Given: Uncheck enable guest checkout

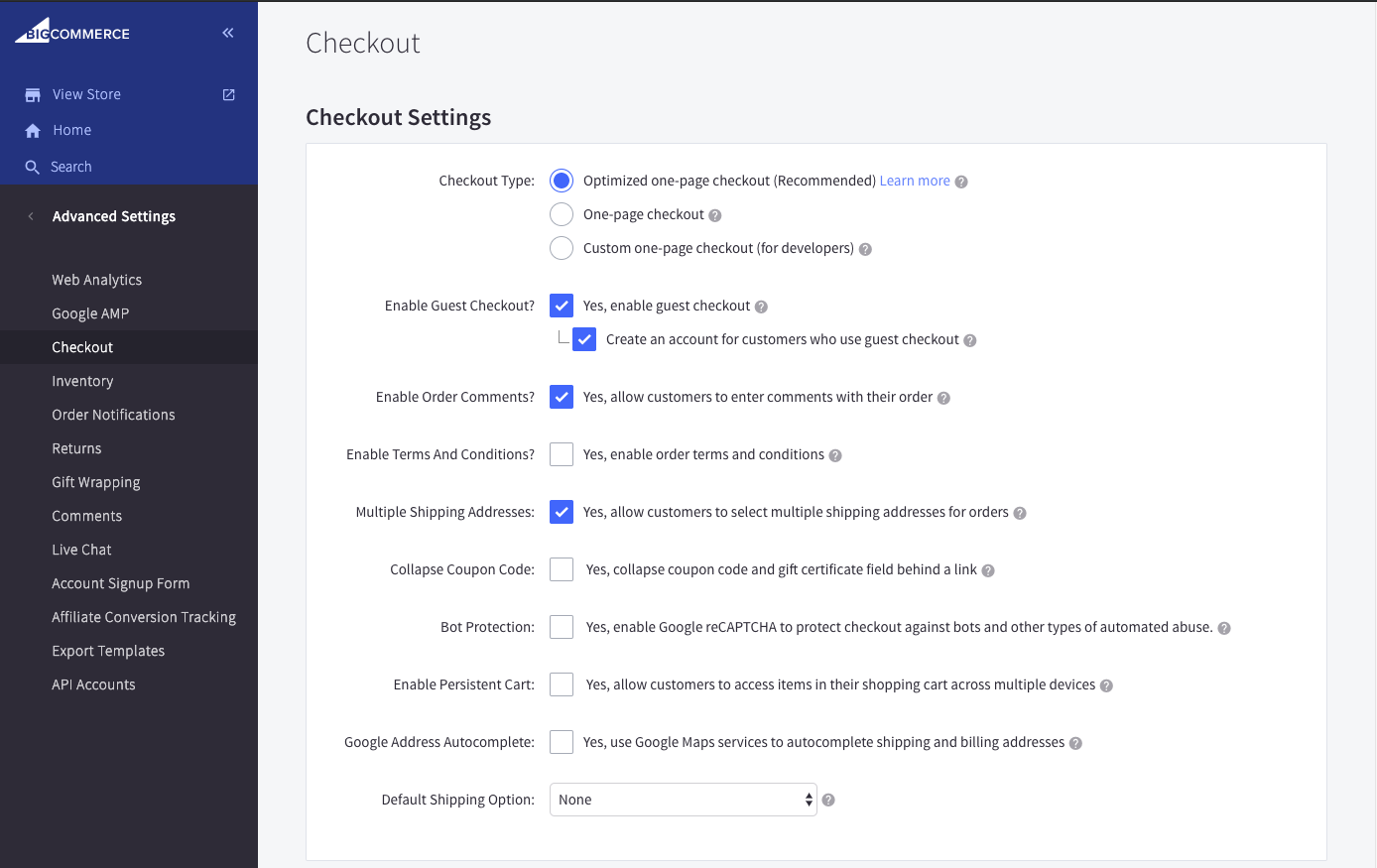Looking at the screenshot, I should [x=562, y=306].
